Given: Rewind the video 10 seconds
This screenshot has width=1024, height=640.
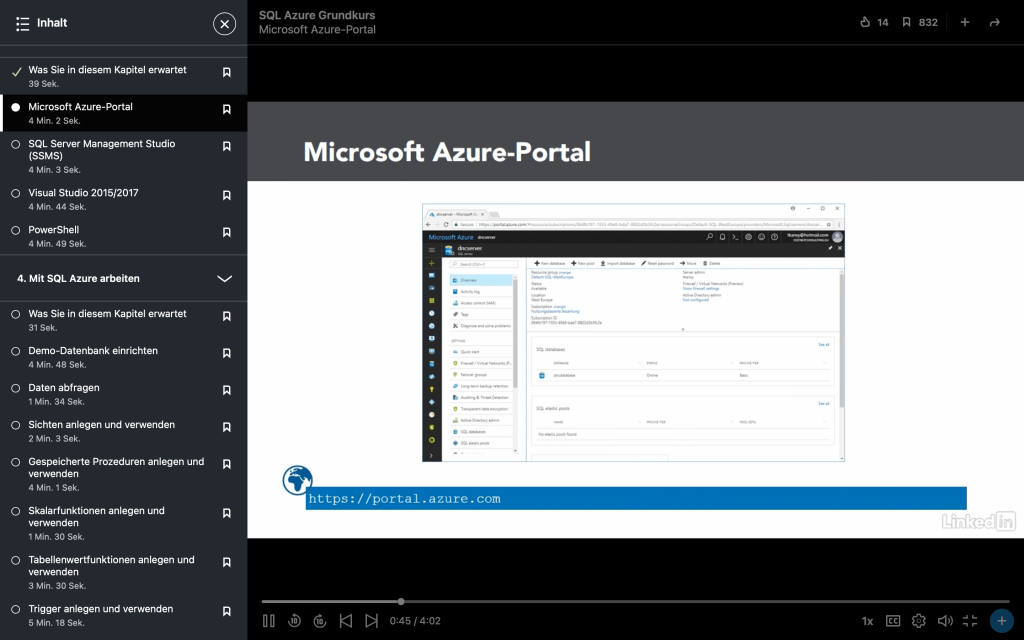Looking at the screenshot, I should pos(295,621).
